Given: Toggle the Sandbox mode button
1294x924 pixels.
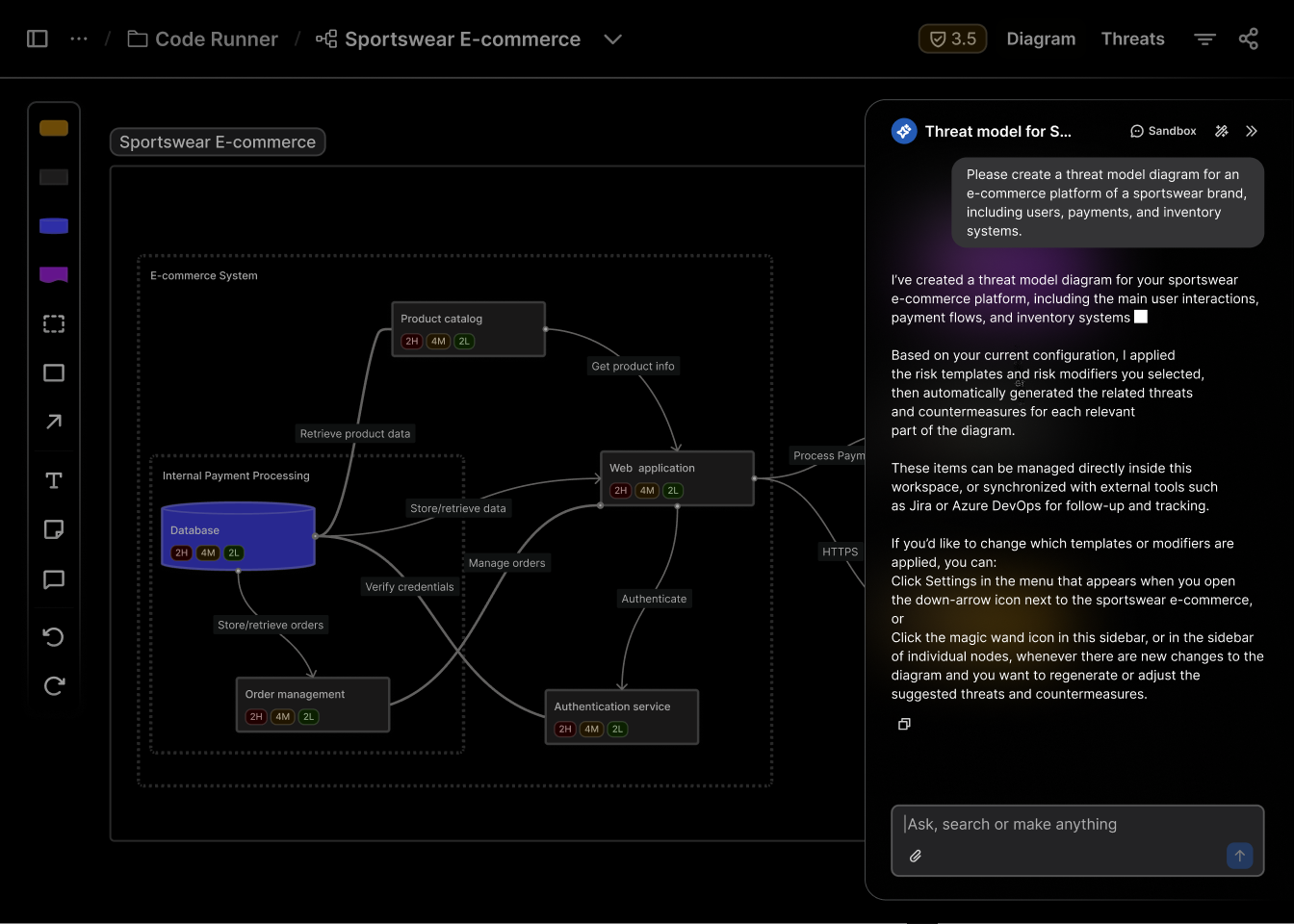Looking at the screenshot, I should pyautogui.click(x=1163, y=131).
